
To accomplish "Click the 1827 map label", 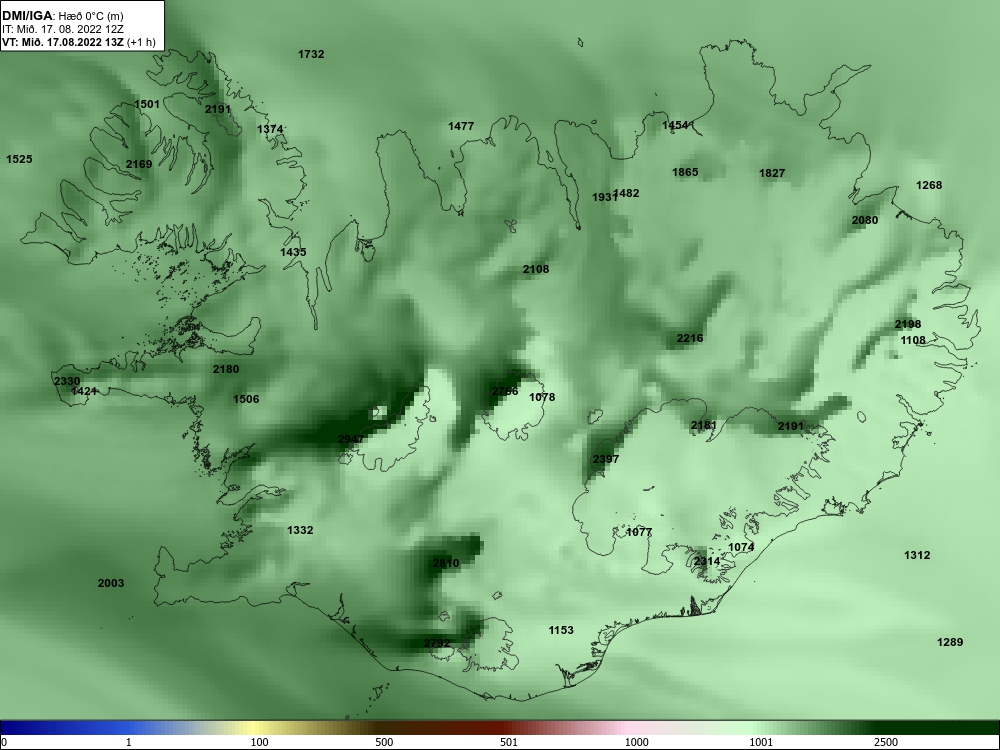I will (x=772, y=173).
